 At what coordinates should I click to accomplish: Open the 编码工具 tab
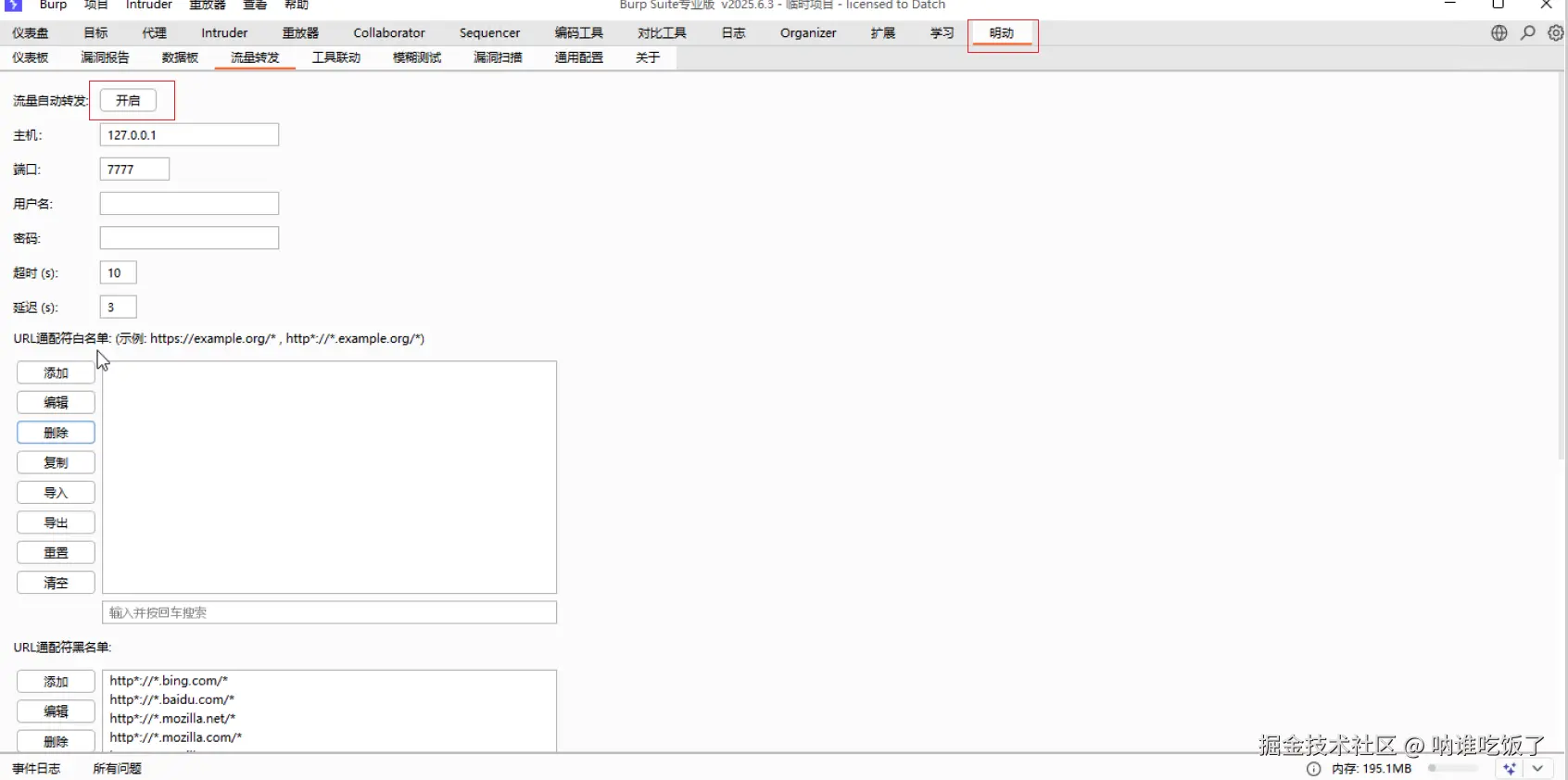tap(579, 33)
